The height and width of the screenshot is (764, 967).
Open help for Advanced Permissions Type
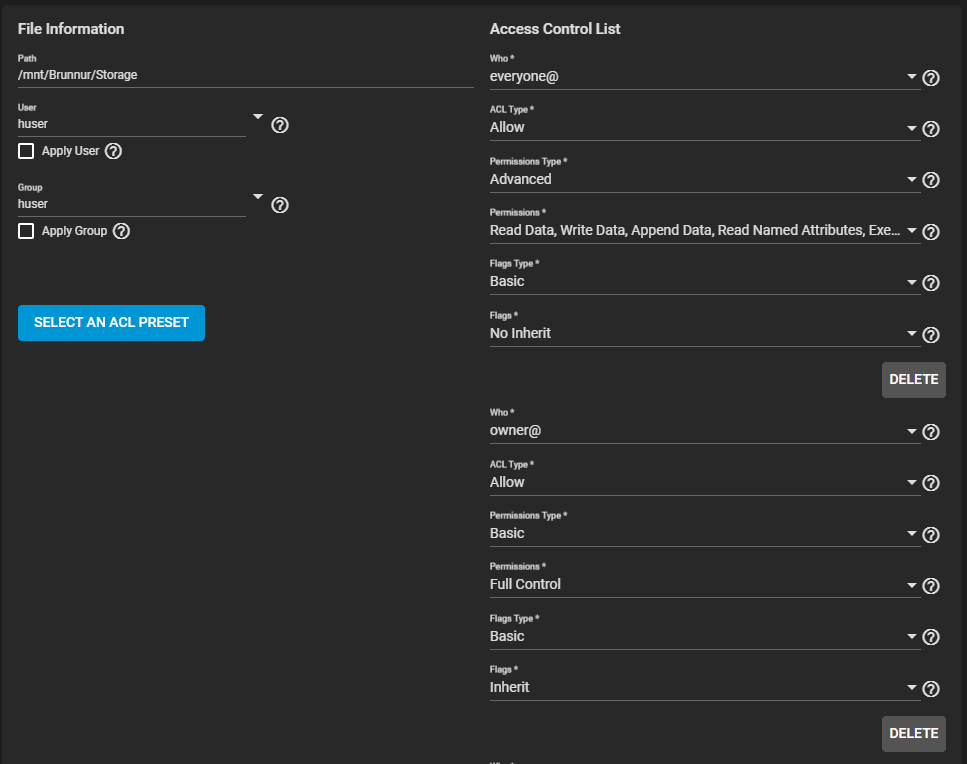point(931,180)
